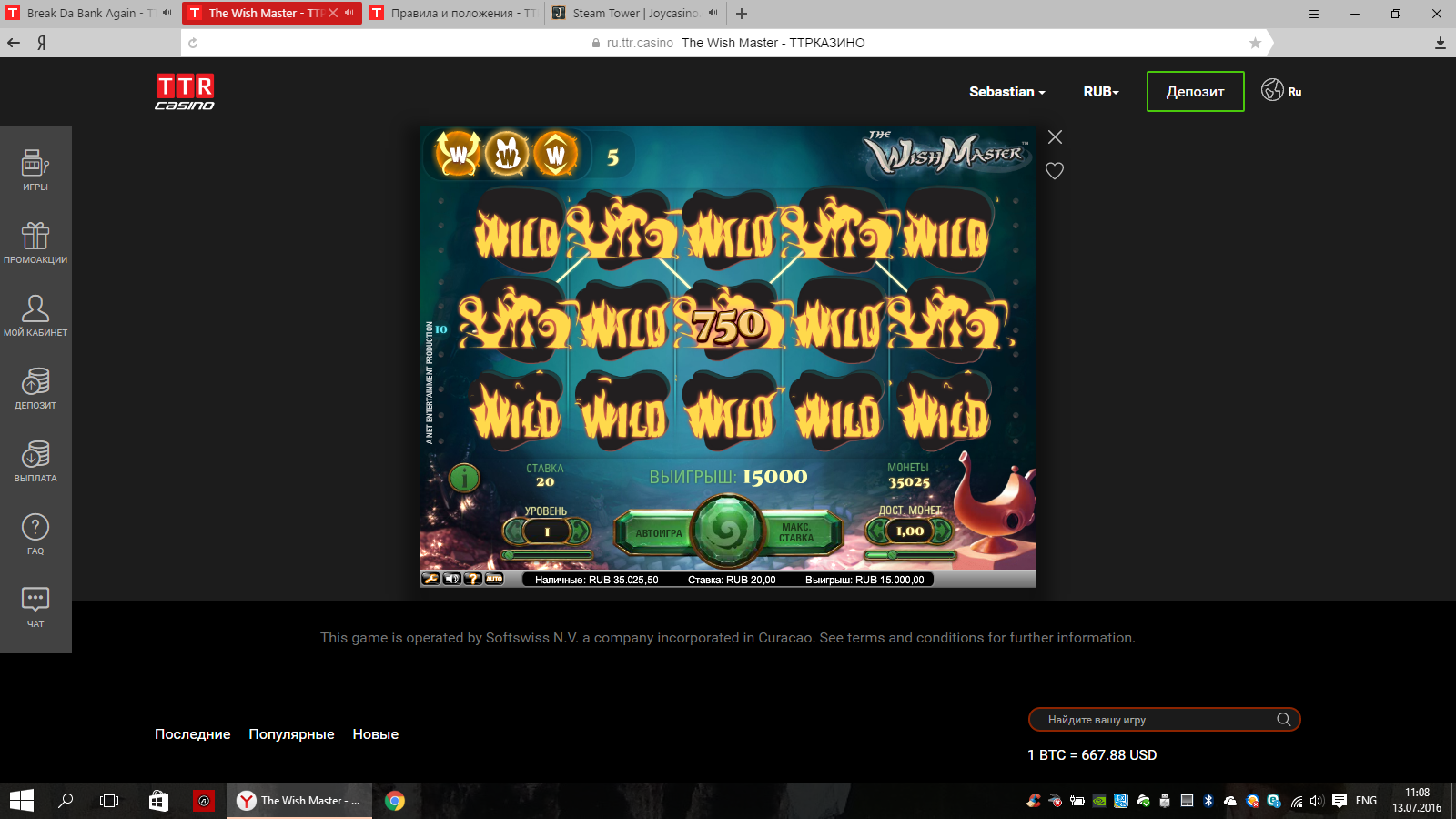Image resolution: width=1456 pixels, height=819 pixels.
Task: Select the Последние games tab
Action: pos(193,734)
